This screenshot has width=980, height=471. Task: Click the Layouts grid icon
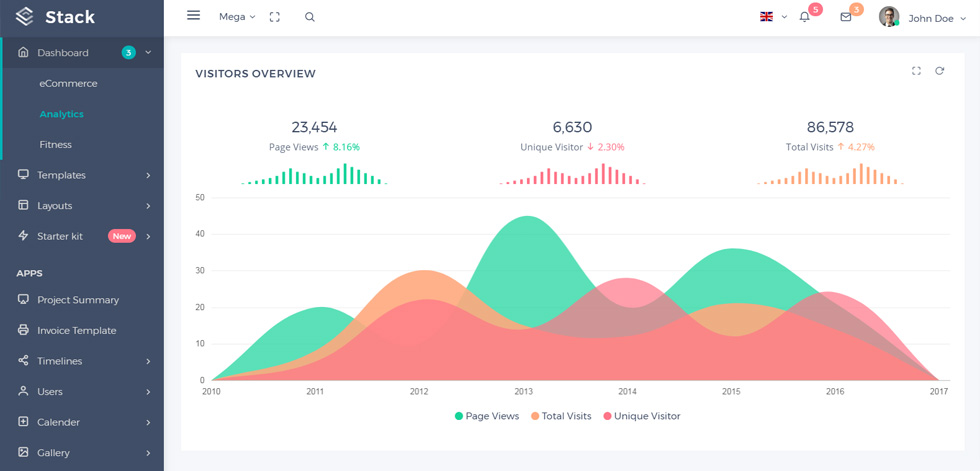coord(23,205)
